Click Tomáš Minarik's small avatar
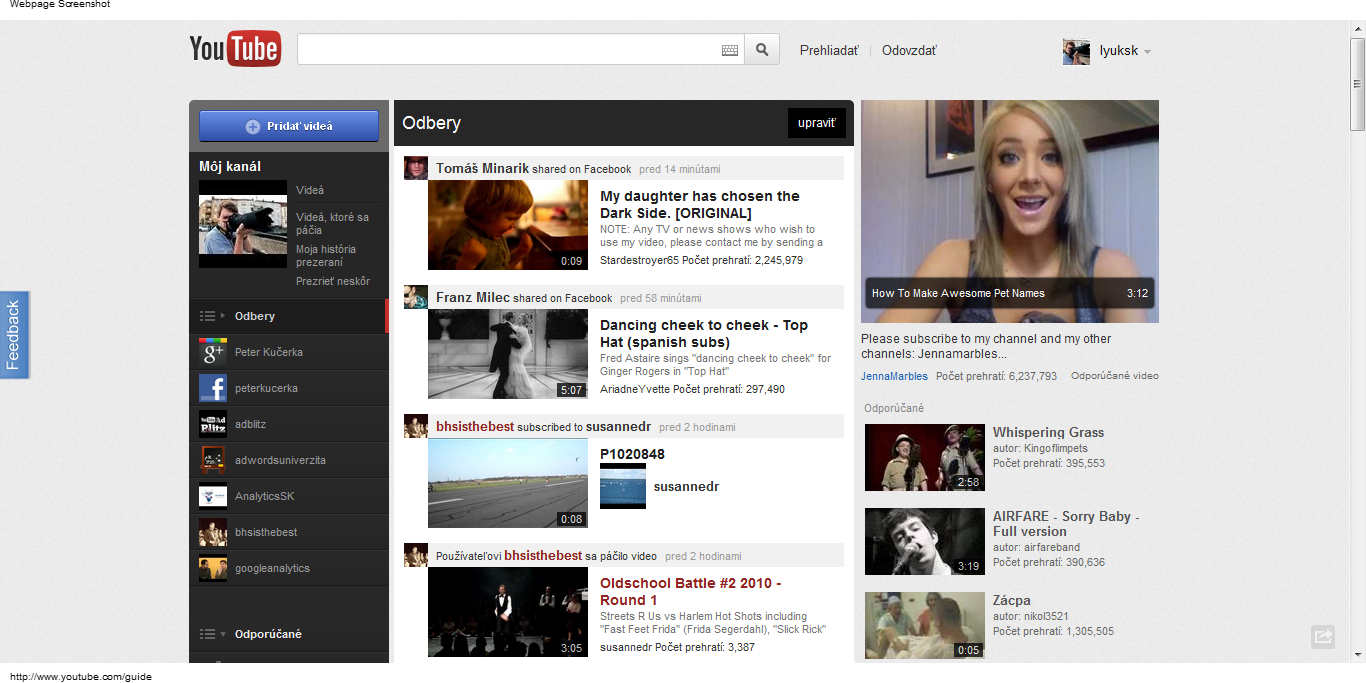This screenshot has width=1366, height=683. (x=416, y=168)
